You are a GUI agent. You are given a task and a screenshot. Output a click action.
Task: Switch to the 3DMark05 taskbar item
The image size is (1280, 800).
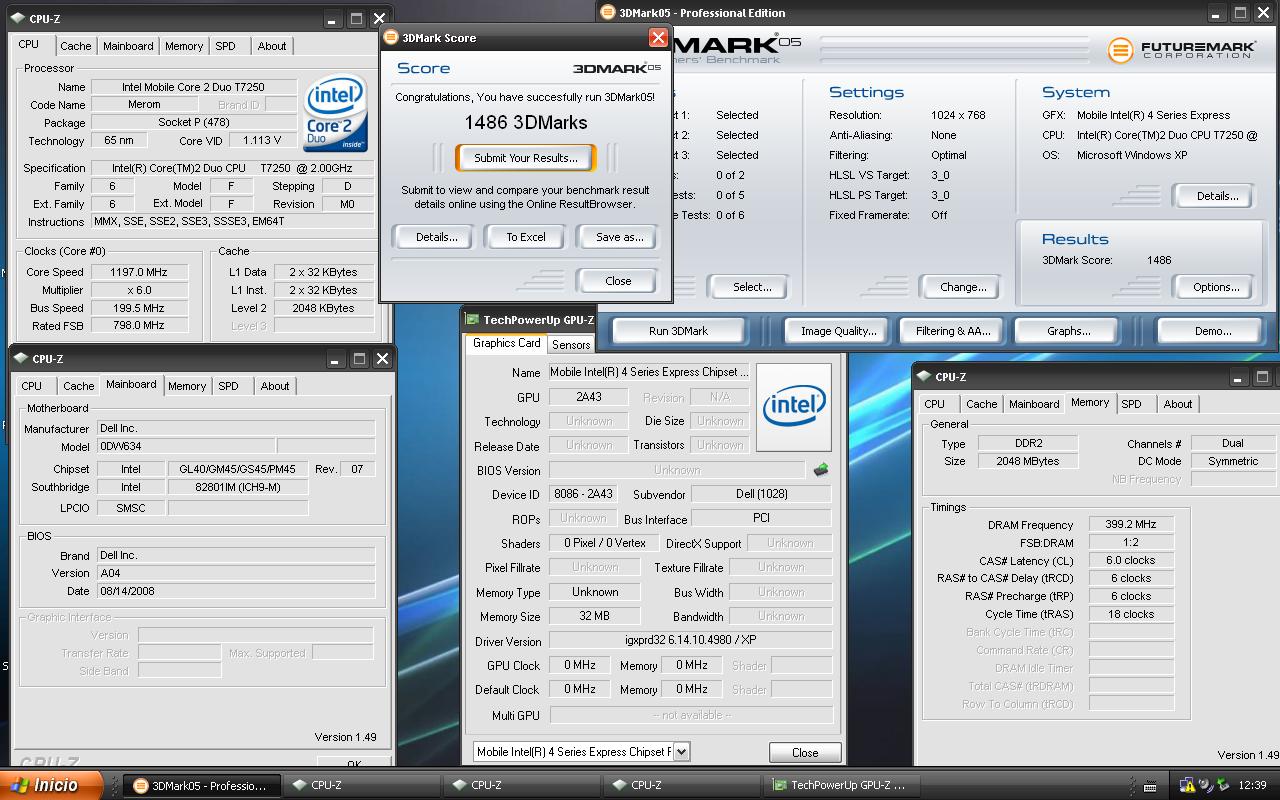tap(200, 785)
